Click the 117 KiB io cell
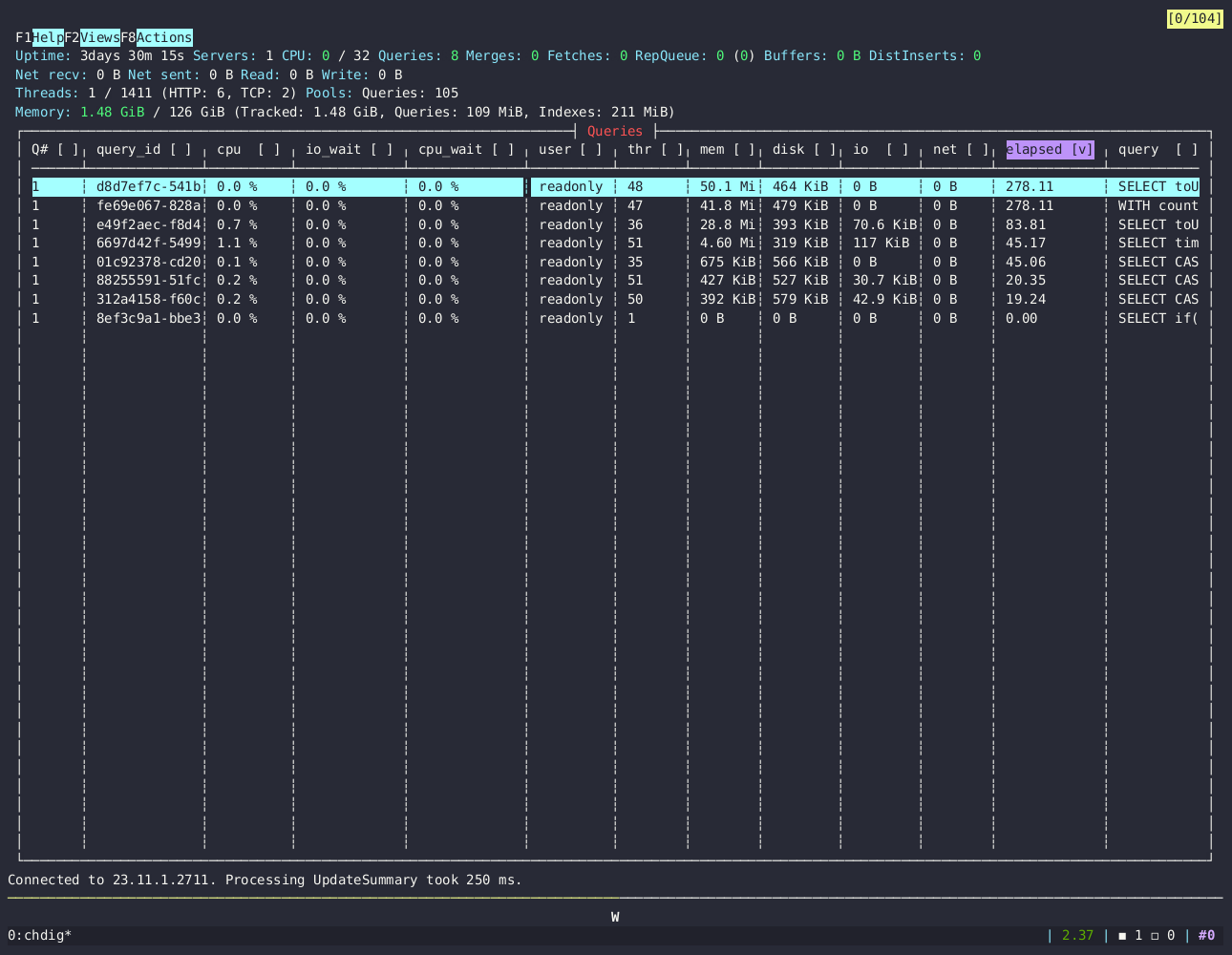Image resolution: width=1232 pixels, height=955 pixels. coord(881,243)
